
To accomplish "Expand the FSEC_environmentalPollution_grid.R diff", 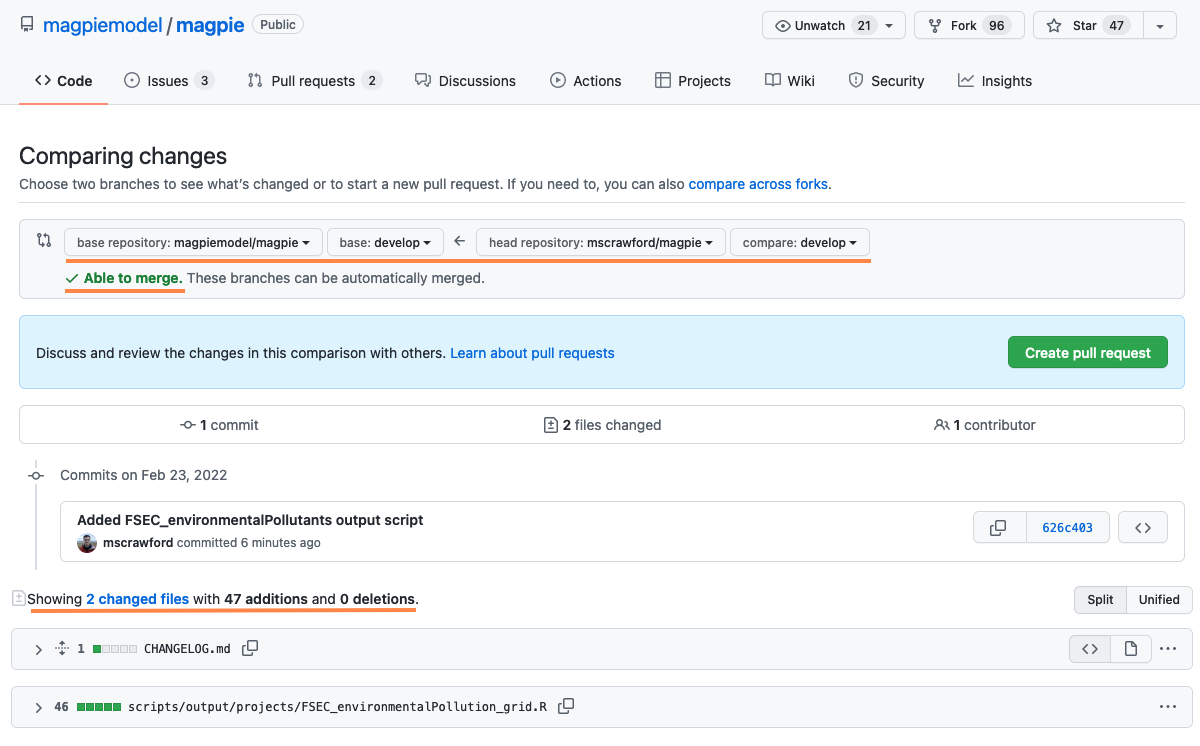I will (x=38, y=707).
